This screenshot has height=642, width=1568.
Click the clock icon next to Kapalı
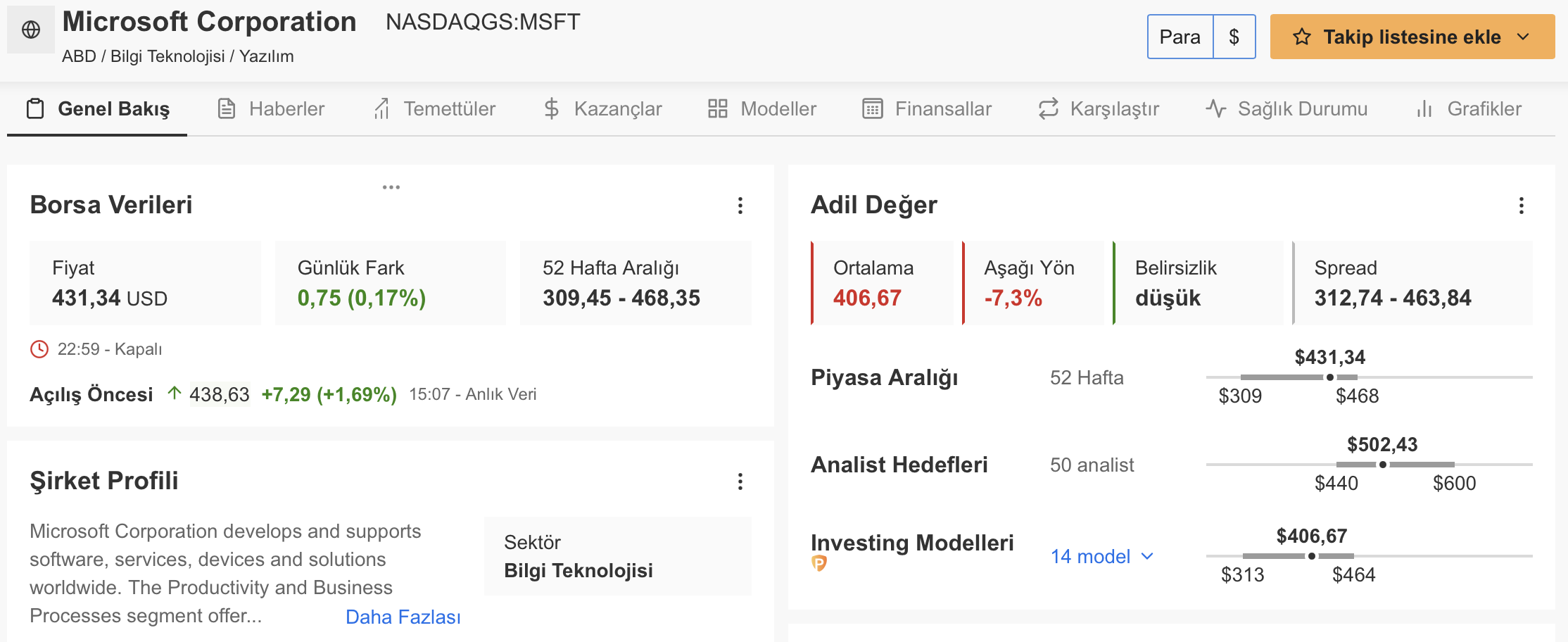[39, 349]
